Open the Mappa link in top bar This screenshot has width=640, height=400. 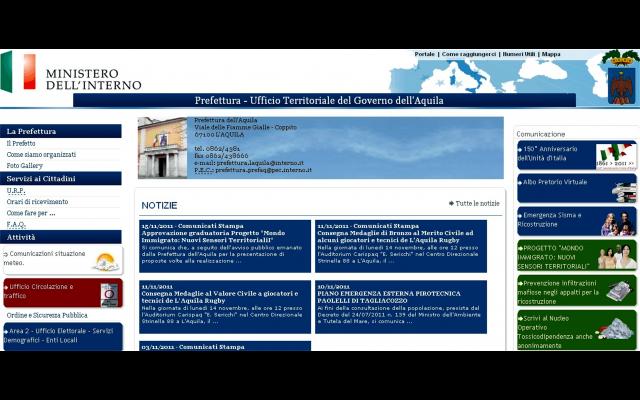coord(551,54)
